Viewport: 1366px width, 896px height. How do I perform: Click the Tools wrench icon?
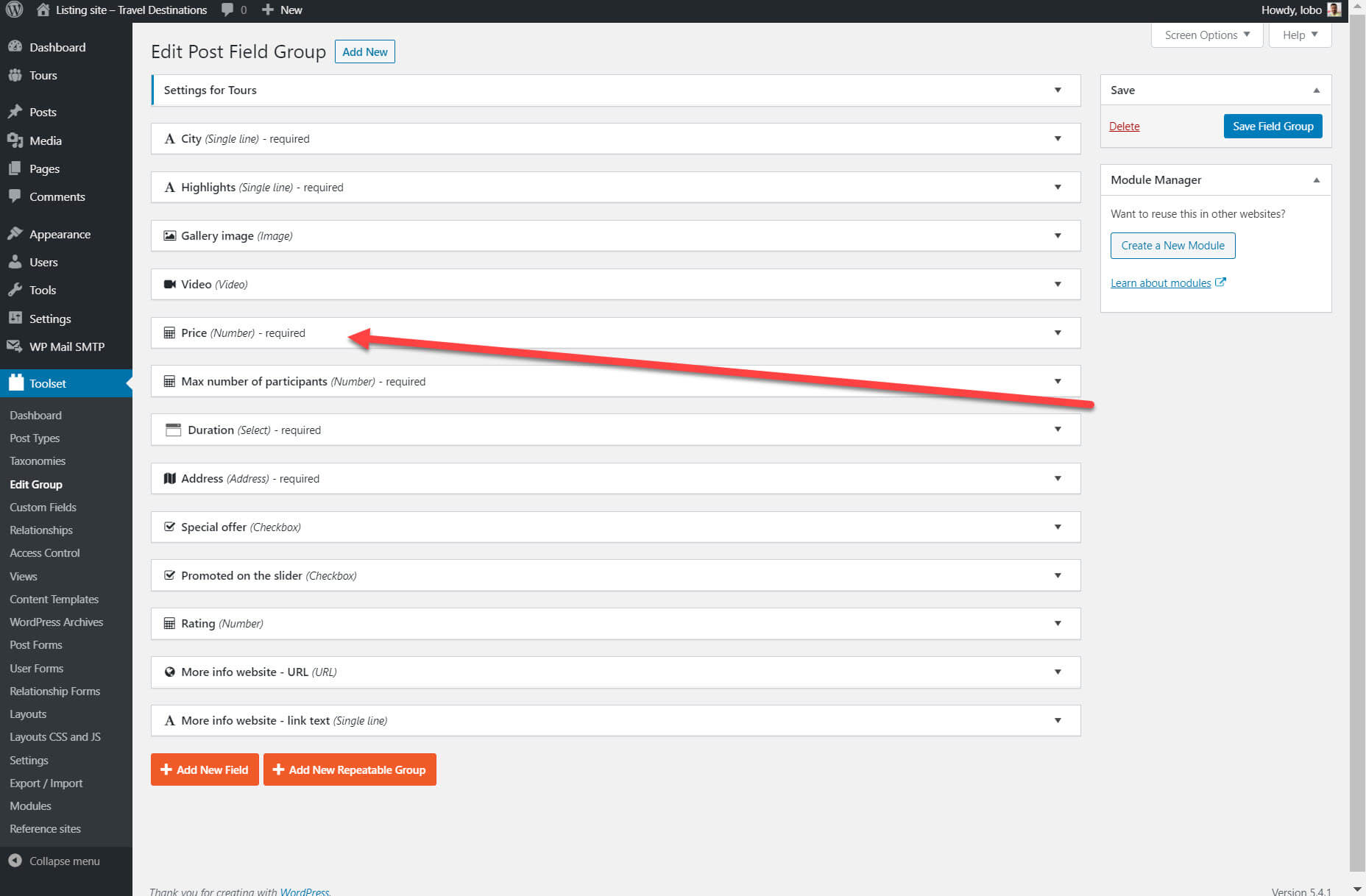15,290
